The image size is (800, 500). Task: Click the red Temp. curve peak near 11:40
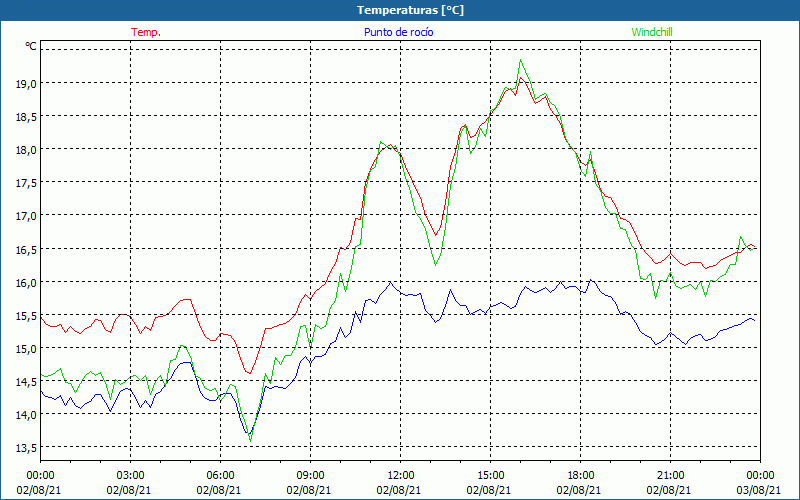[390, 145]
